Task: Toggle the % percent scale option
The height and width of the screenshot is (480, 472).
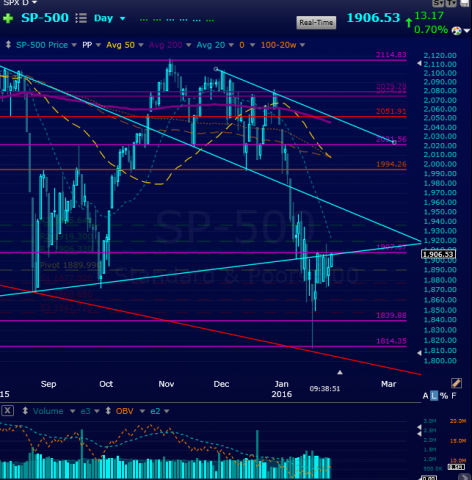Action: [x=444, y=396]
